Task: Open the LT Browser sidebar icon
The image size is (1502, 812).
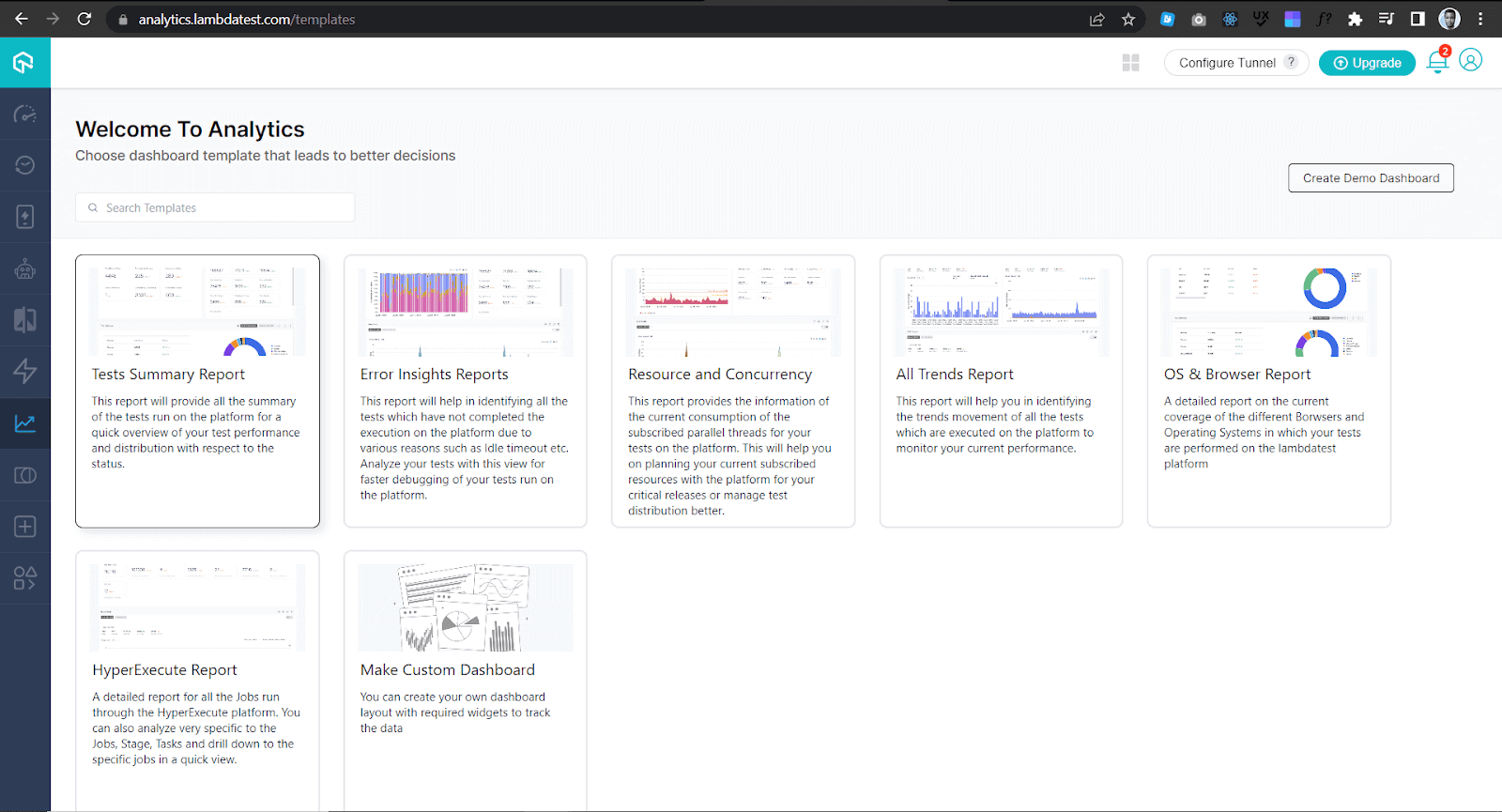Action: point(25,475)
